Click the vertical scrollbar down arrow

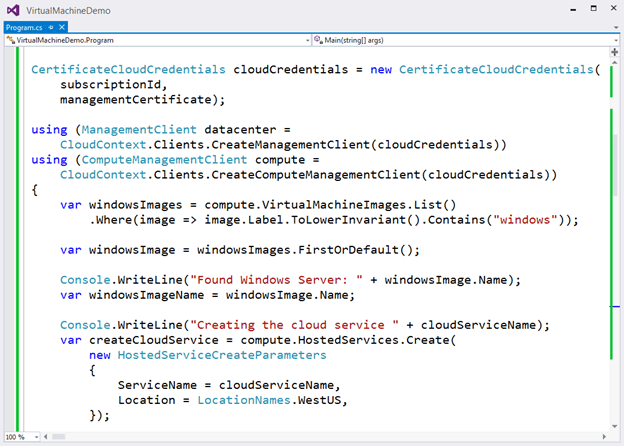tap(614, 426)
